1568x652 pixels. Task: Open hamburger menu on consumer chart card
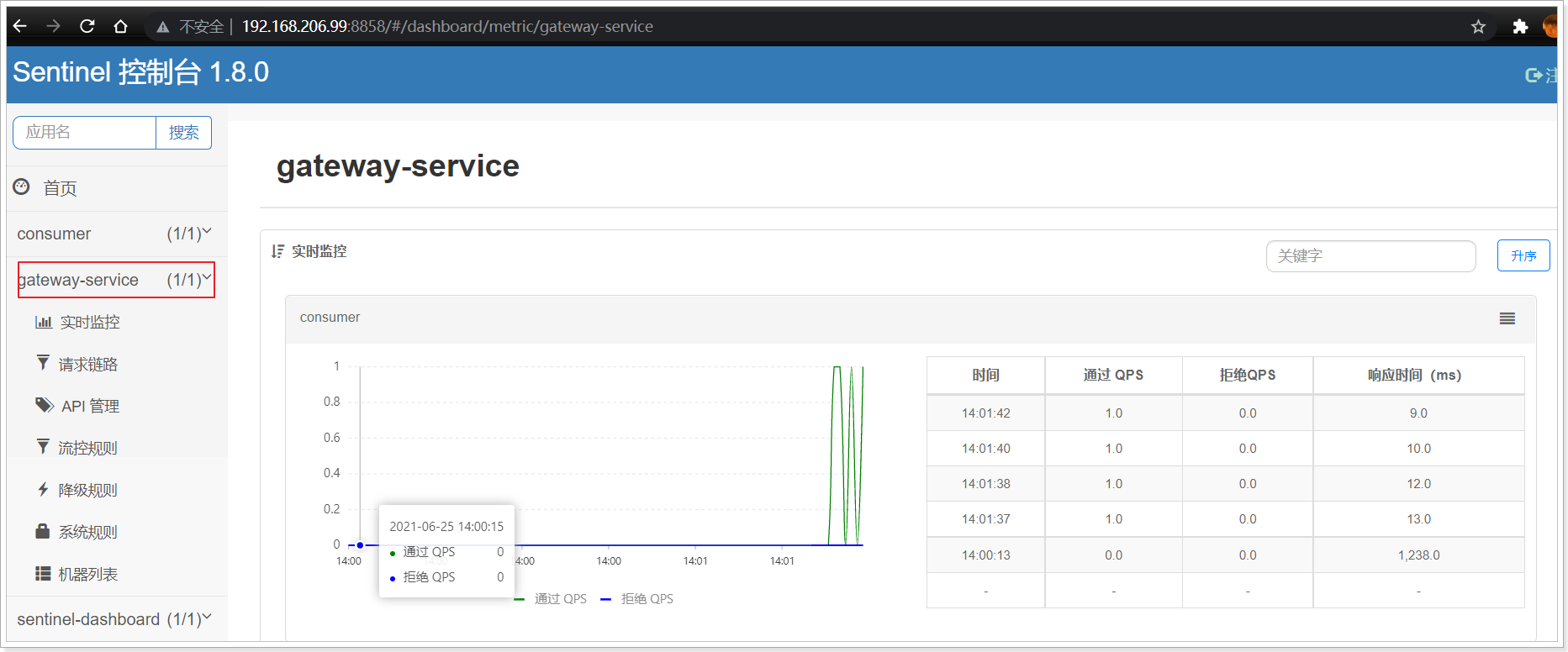1507,318
